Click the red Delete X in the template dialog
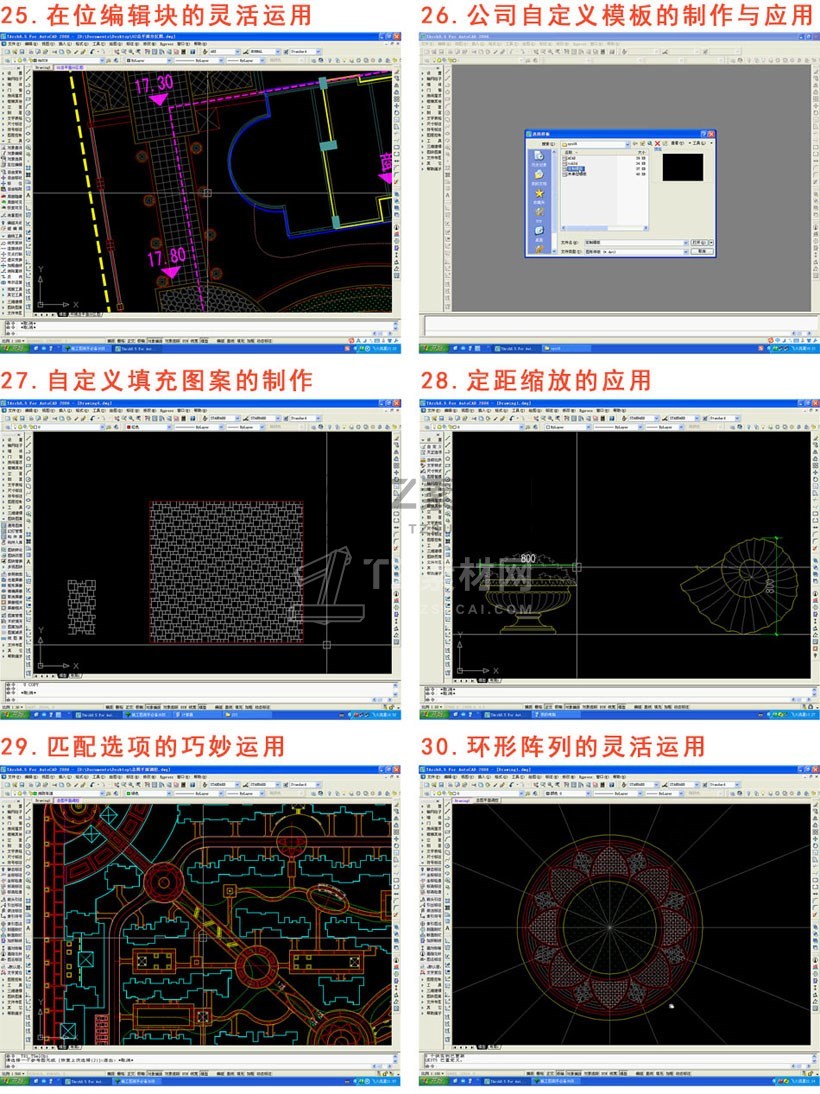The height and width of the screenshot is (1094, 820). [657, 143]
